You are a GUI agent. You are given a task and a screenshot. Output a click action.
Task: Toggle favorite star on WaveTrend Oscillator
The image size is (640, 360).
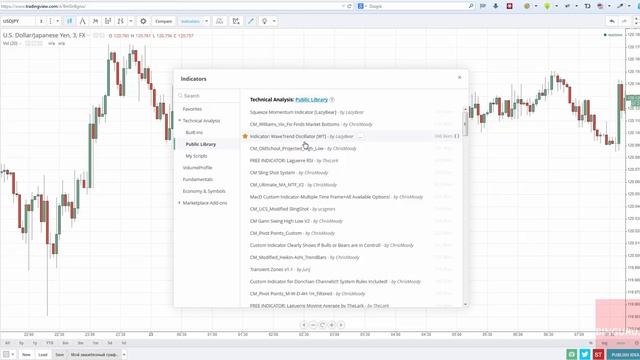[x=245, y=136]
